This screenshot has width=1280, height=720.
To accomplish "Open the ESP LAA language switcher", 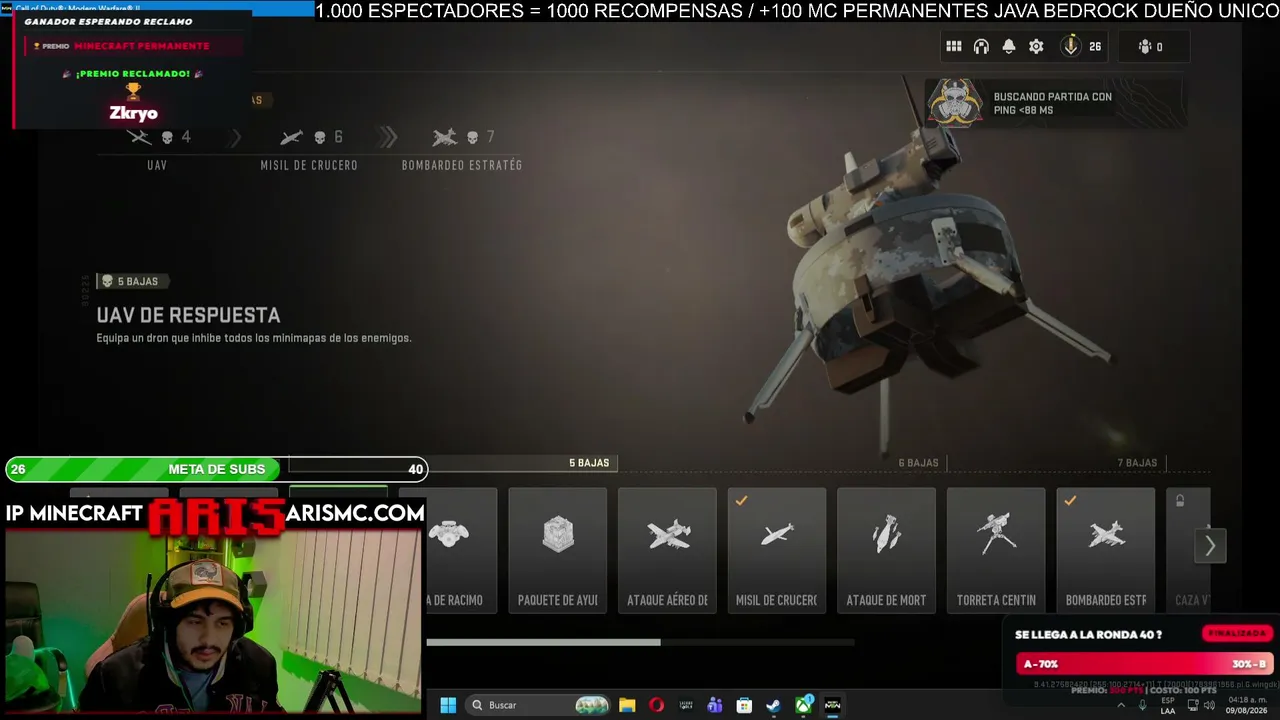I will click(1168, 705).
